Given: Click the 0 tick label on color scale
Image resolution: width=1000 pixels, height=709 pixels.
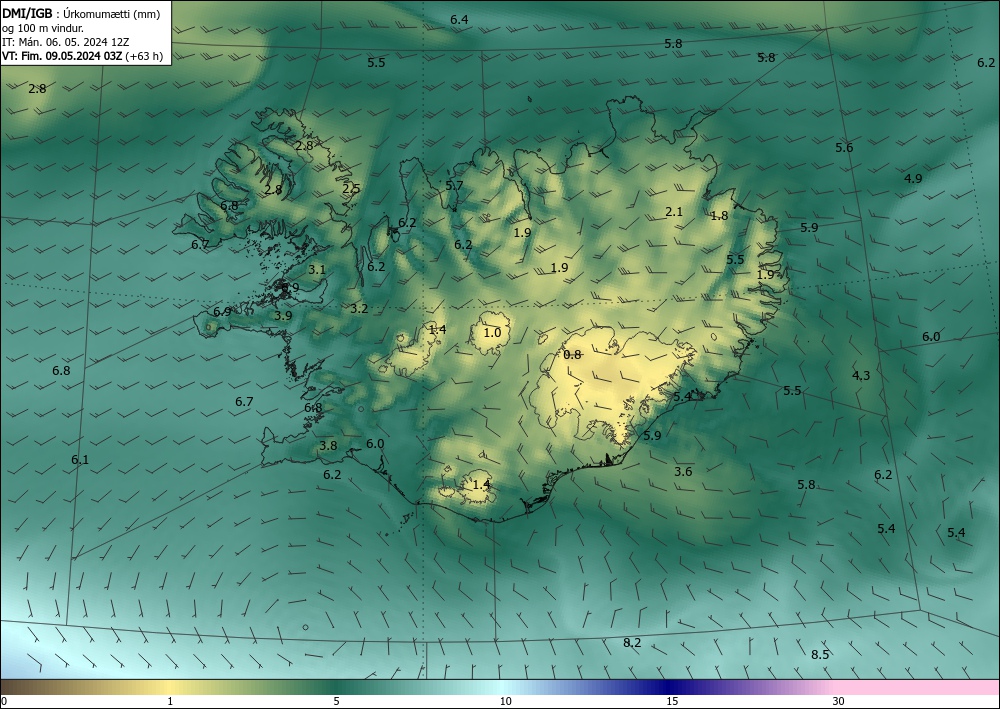Looking at the screenshot, I should pyautogui.click(x=4, y=701).
